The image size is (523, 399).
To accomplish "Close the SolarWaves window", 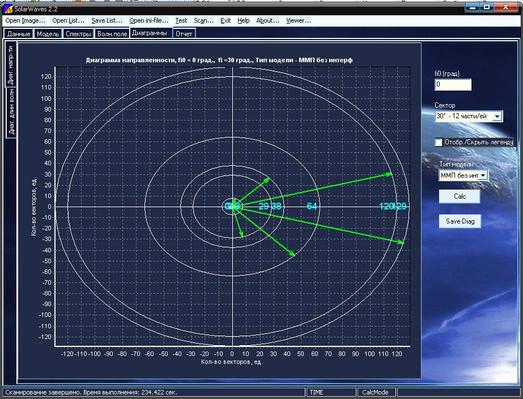I will coord(506,7).
